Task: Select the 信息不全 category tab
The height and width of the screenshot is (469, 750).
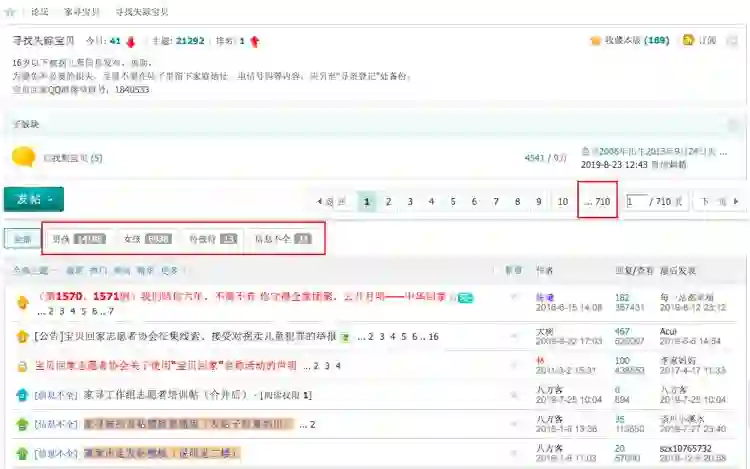Action: 283,239
